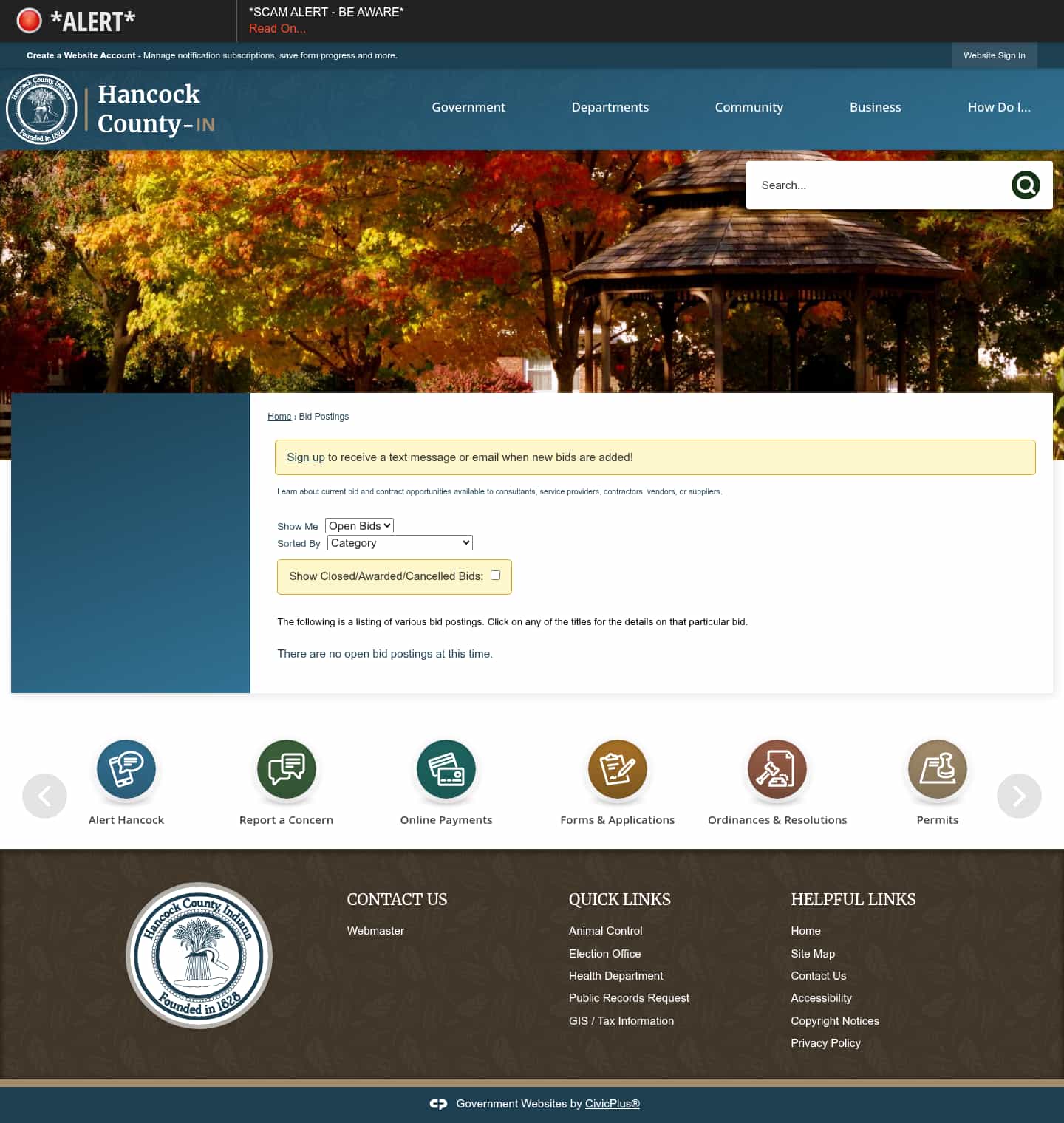The height and width of the screenshot is (1123, 1064).
Task: Enable Show Closed/Awarded/Cancelled Bids
Action: 495,575
